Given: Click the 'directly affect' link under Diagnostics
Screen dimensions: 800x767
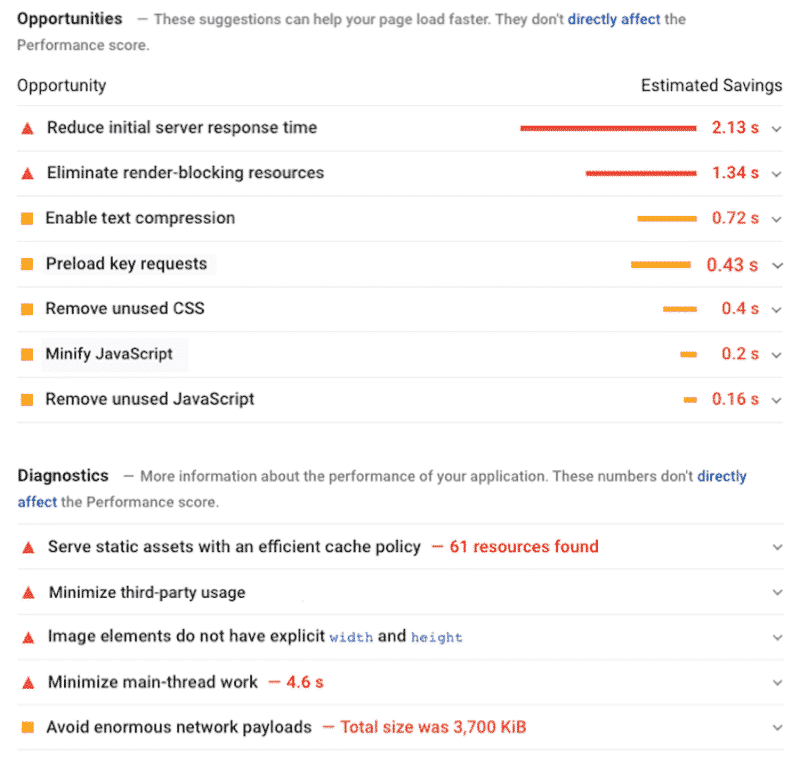Looking at the screenshot, I should (x=722, y=476).
